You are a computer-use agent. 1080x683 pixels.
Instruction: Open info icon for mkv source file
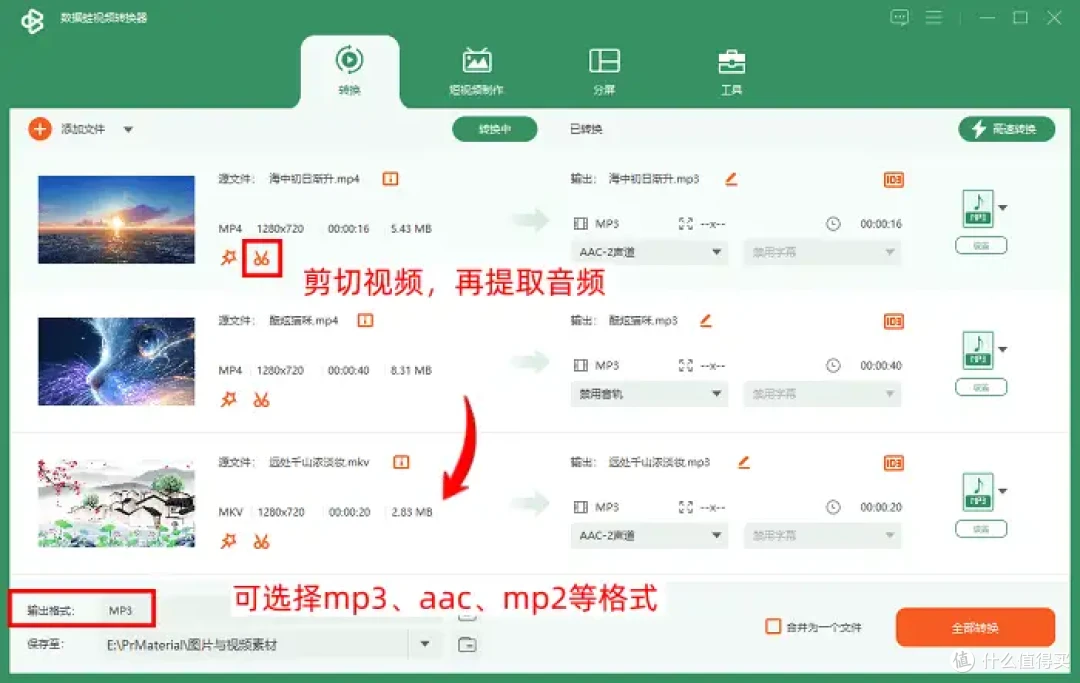pos(401,462)
